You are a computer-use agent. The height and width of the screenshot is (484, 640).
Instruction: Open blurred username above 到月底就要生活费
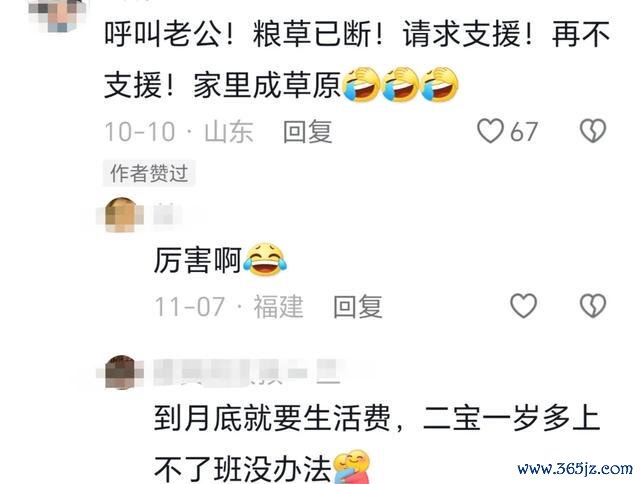click(x=247, y=372)
